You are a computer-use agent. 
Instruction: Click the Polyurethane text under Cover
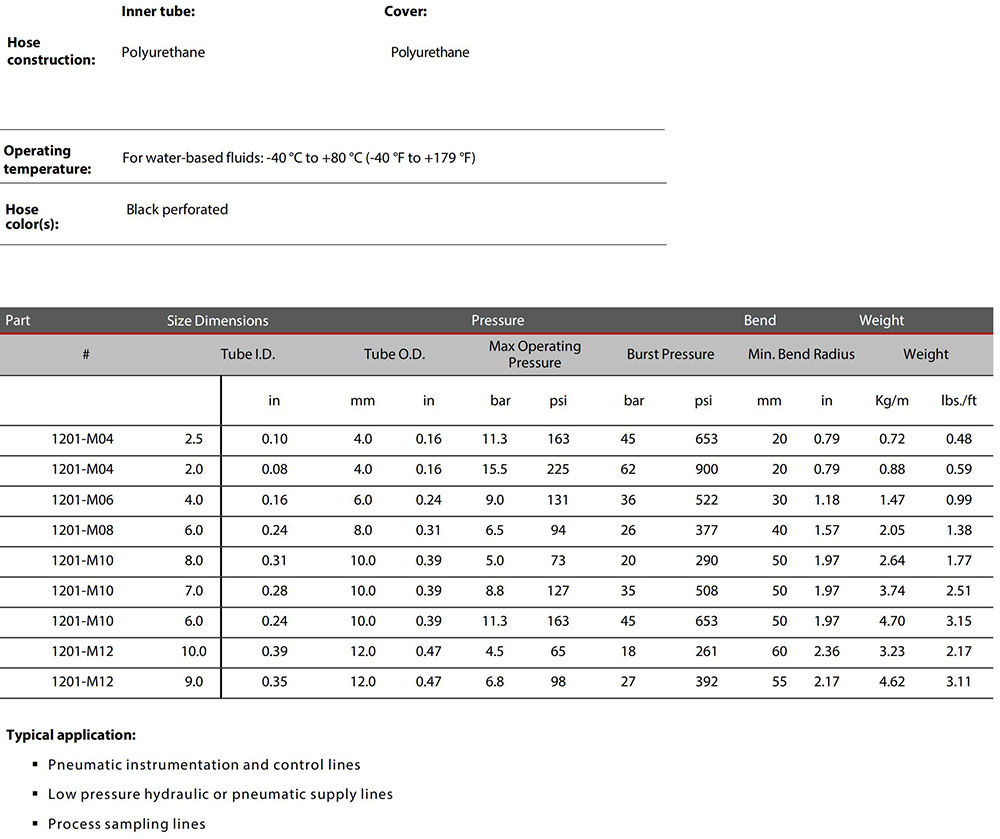coord(430,52)
